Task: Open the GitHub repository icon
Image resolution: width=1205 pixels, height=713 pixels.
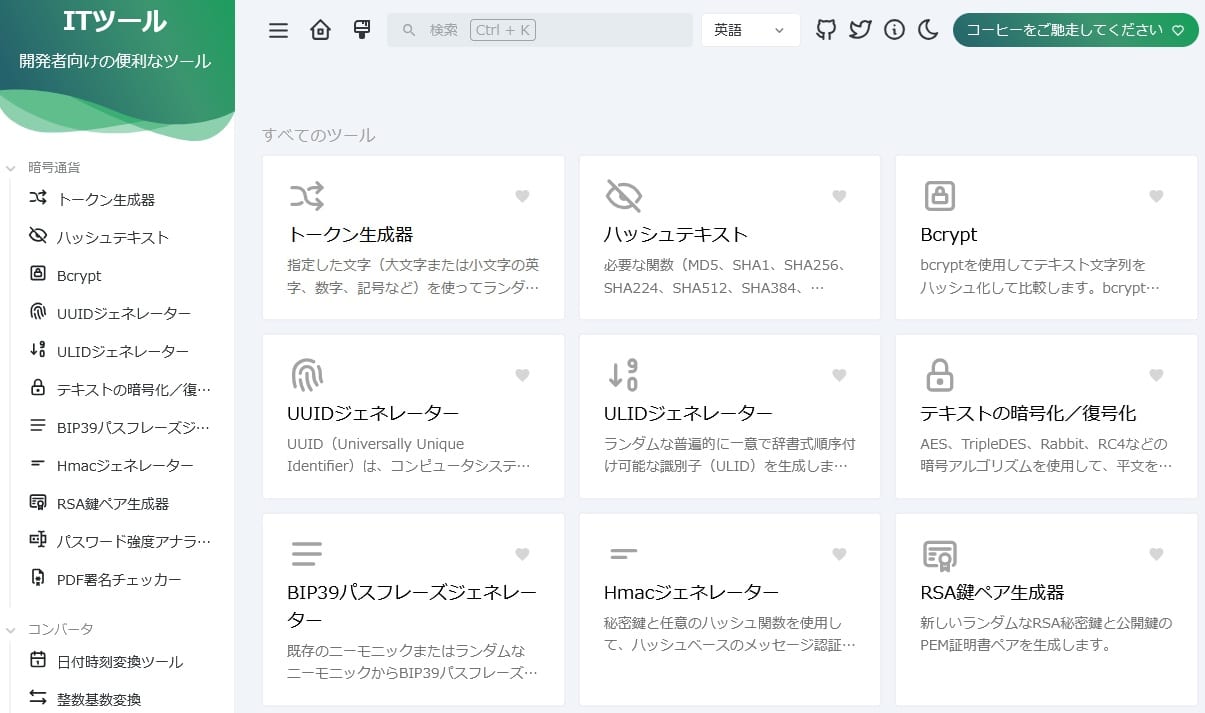Action: (x=826, y=30)
